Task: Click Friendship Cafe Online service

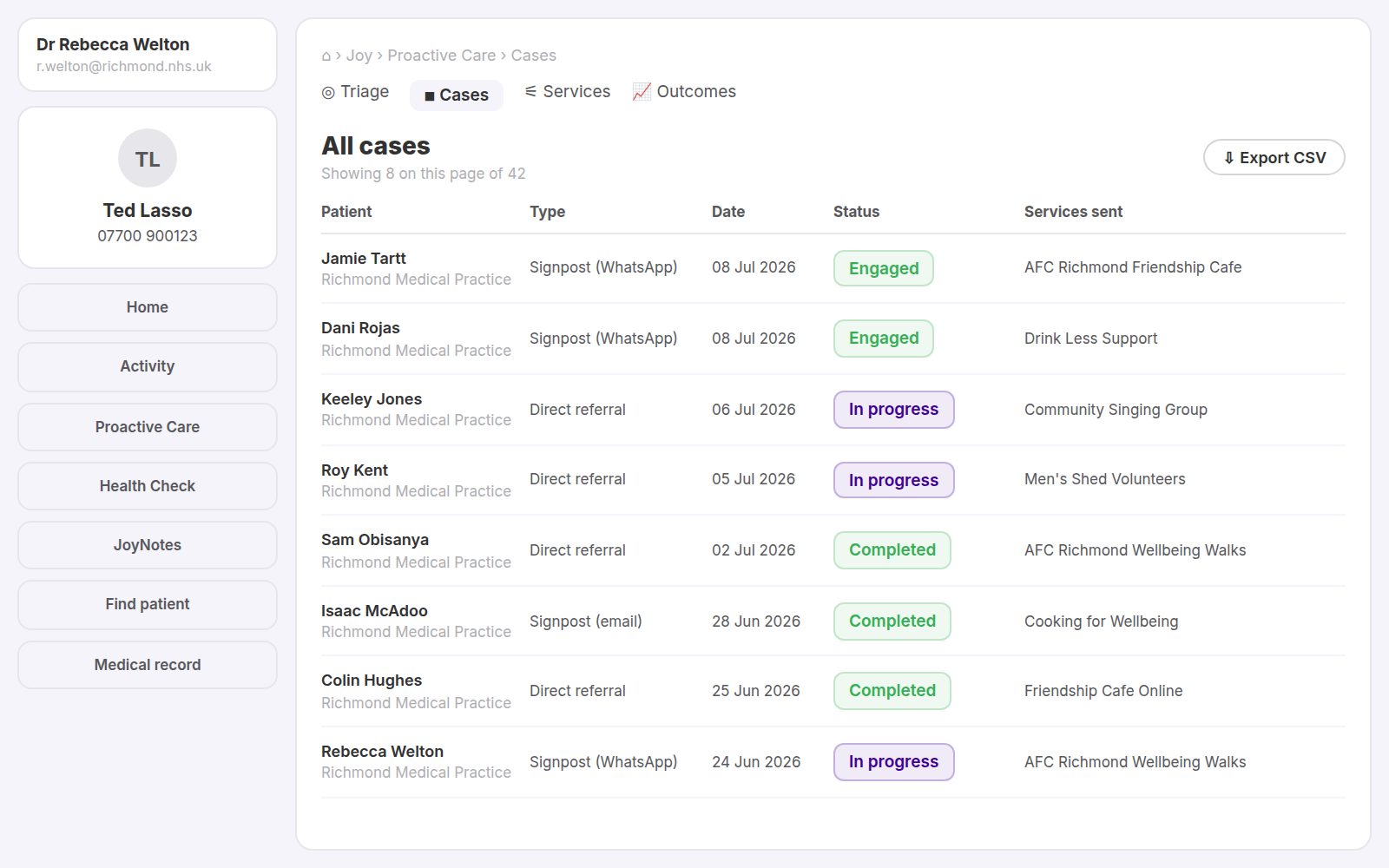Action: [x=1103, y=691]
